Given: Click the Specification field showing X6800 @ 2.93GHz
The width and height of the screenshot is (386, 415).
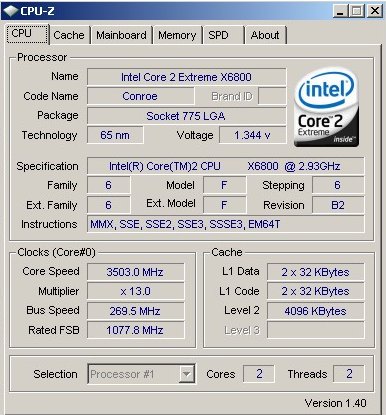Looking at the screenshot, I should coord(226,166).
